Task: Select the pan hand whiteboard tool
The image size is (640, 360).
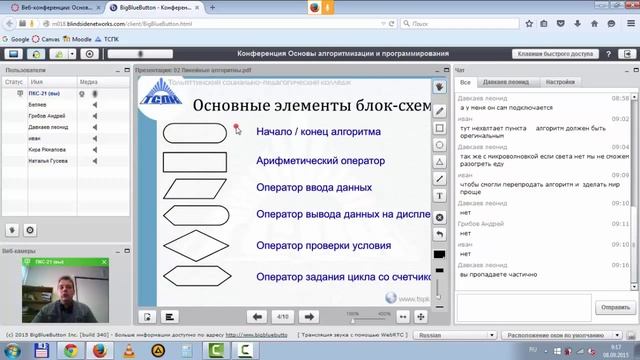Action: point(440,87)
